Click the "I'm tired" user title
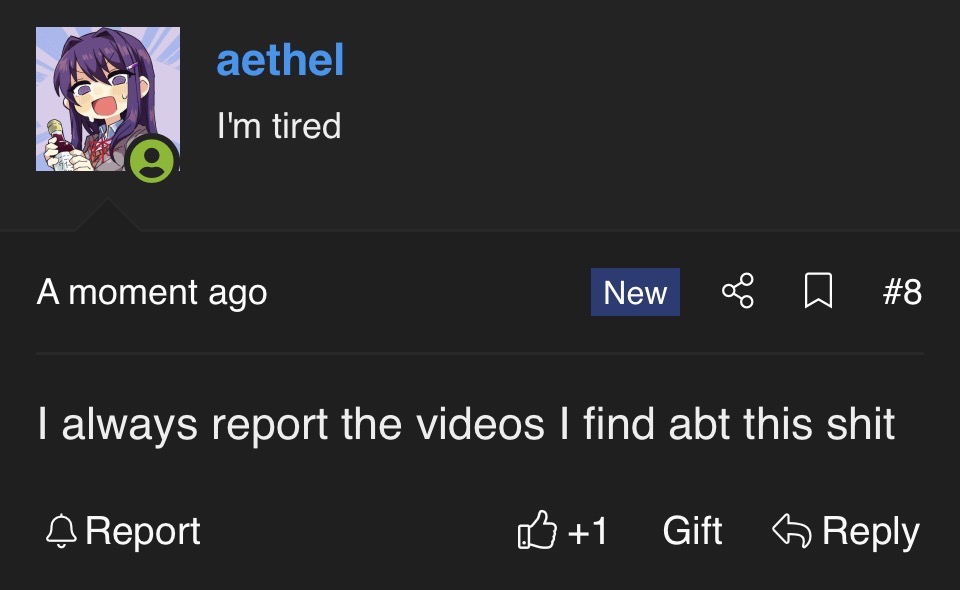Screen dimensions: 960x590 pos(279,126)
